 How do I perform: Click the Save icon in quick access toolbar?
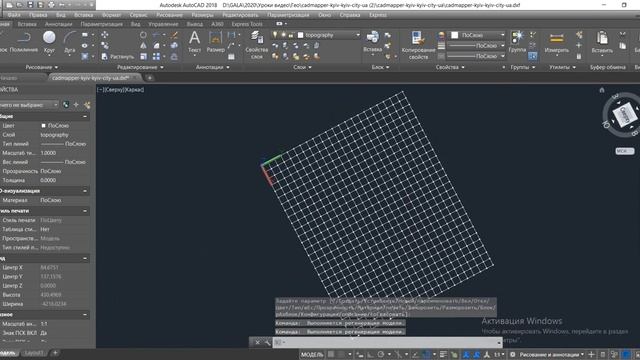coord(30,5)
